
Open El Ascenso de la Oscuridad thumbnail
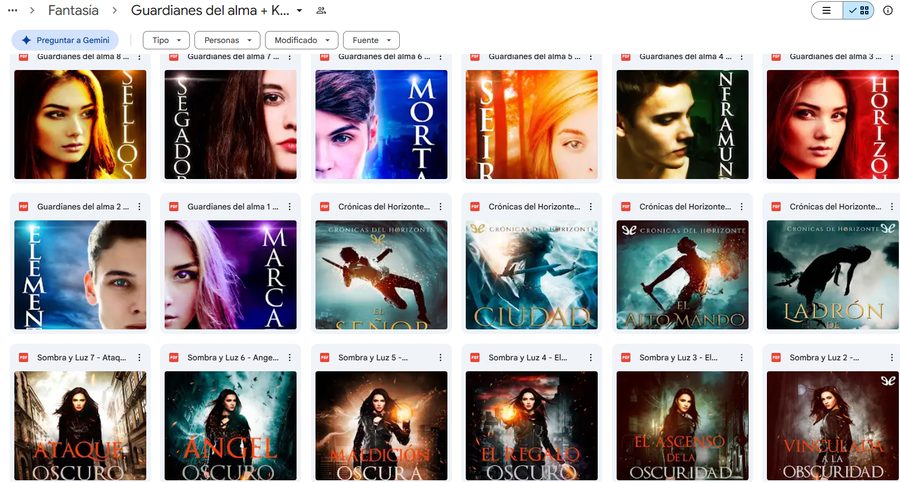682,426
